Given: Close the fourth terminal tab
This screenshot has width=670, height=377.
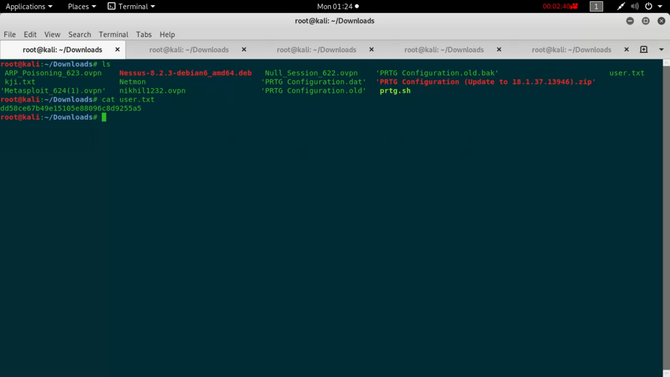Looking at the screenshot, I should coord(499,50).
